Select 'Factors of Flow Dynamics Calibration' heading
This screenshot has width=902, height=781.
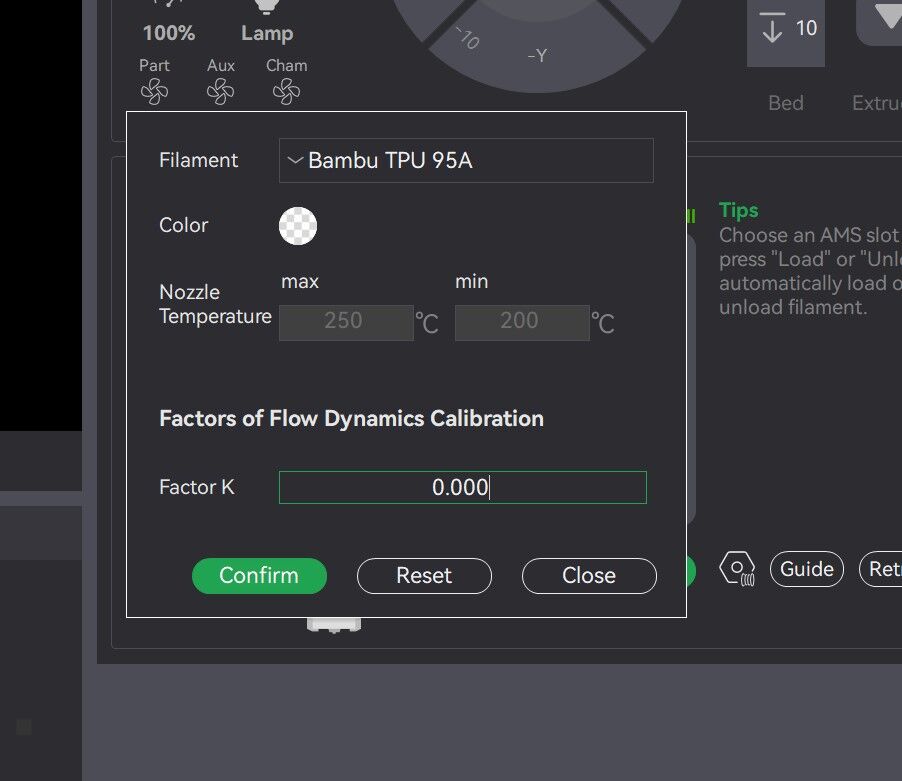[351, 419]
